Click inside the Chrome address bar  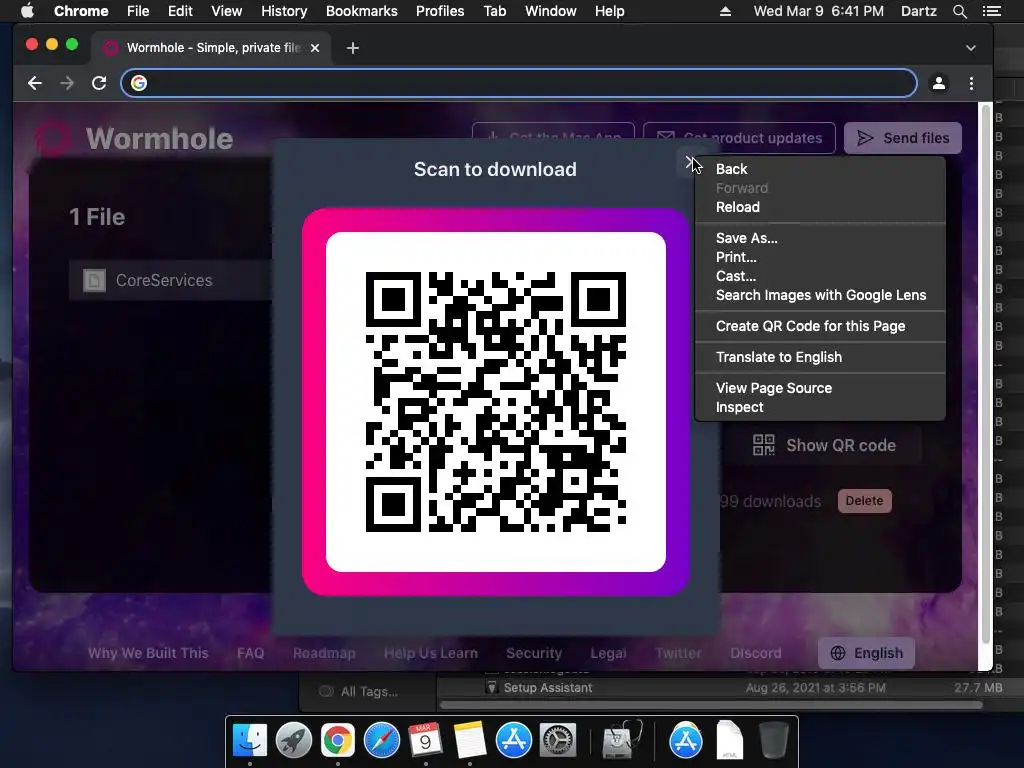pyautogui.click(x=519, y=83)
